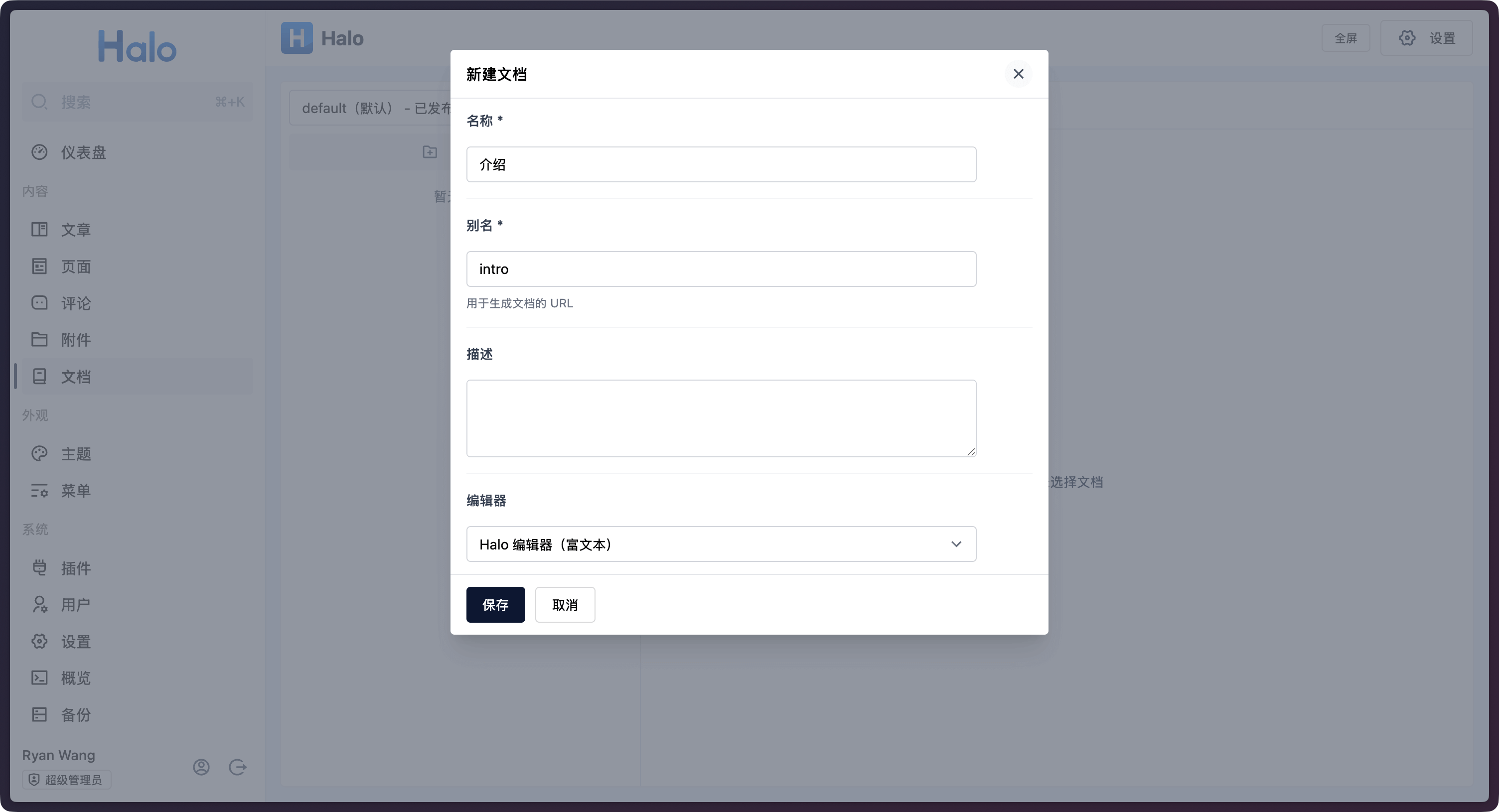The width and height of the screenshot is (1499, 812).
Task: Click the 用户 user-settings icon
Action: pos(39,605)
